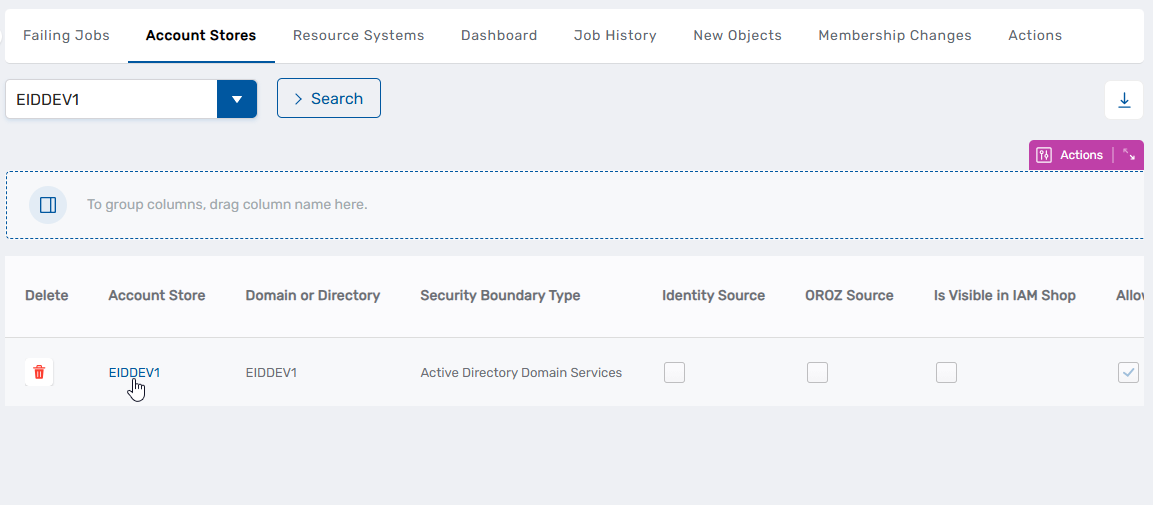This screenshot has width=1153, height=505.
Task: Delete the EIDDEV1 account store via trash icon
Action: 39,372
